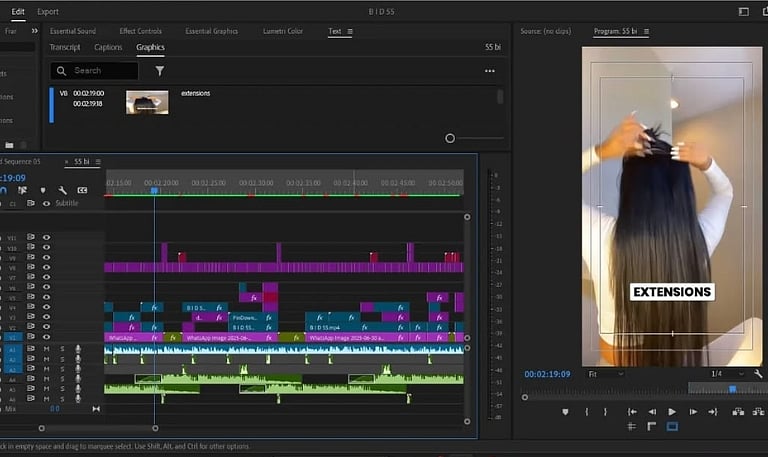Switch to the Edit workspace tab
768x457 pixels.
pos(18,12)
